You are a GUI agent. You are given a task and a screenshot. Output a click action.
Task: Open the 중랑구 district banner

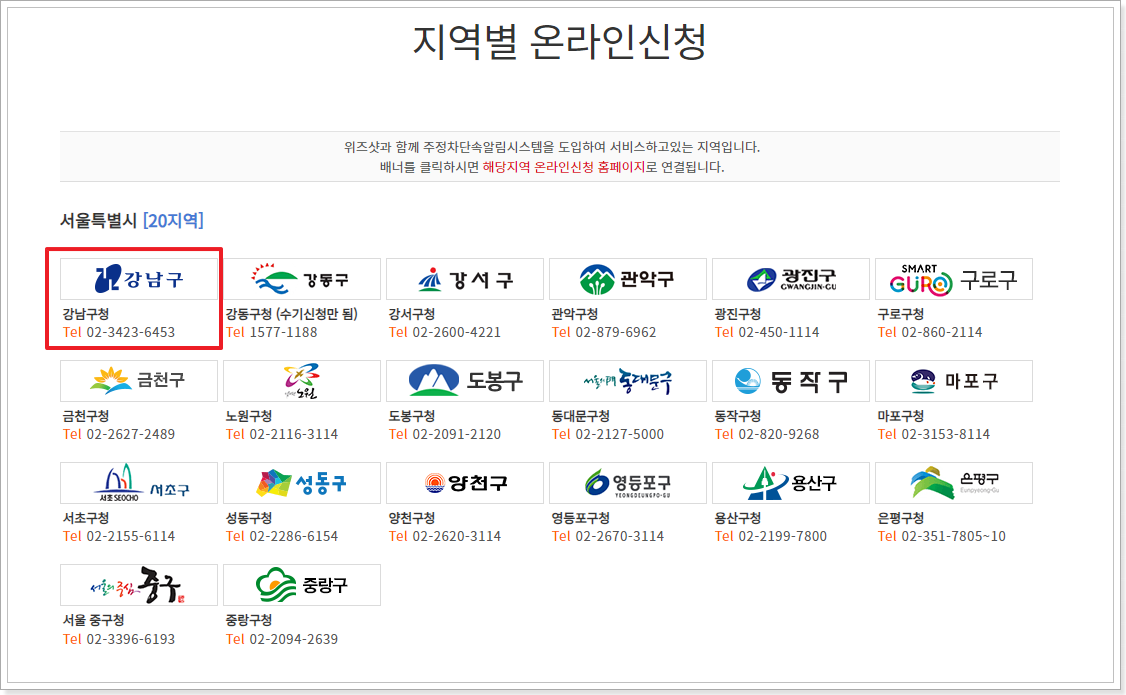tap(302, 585)
